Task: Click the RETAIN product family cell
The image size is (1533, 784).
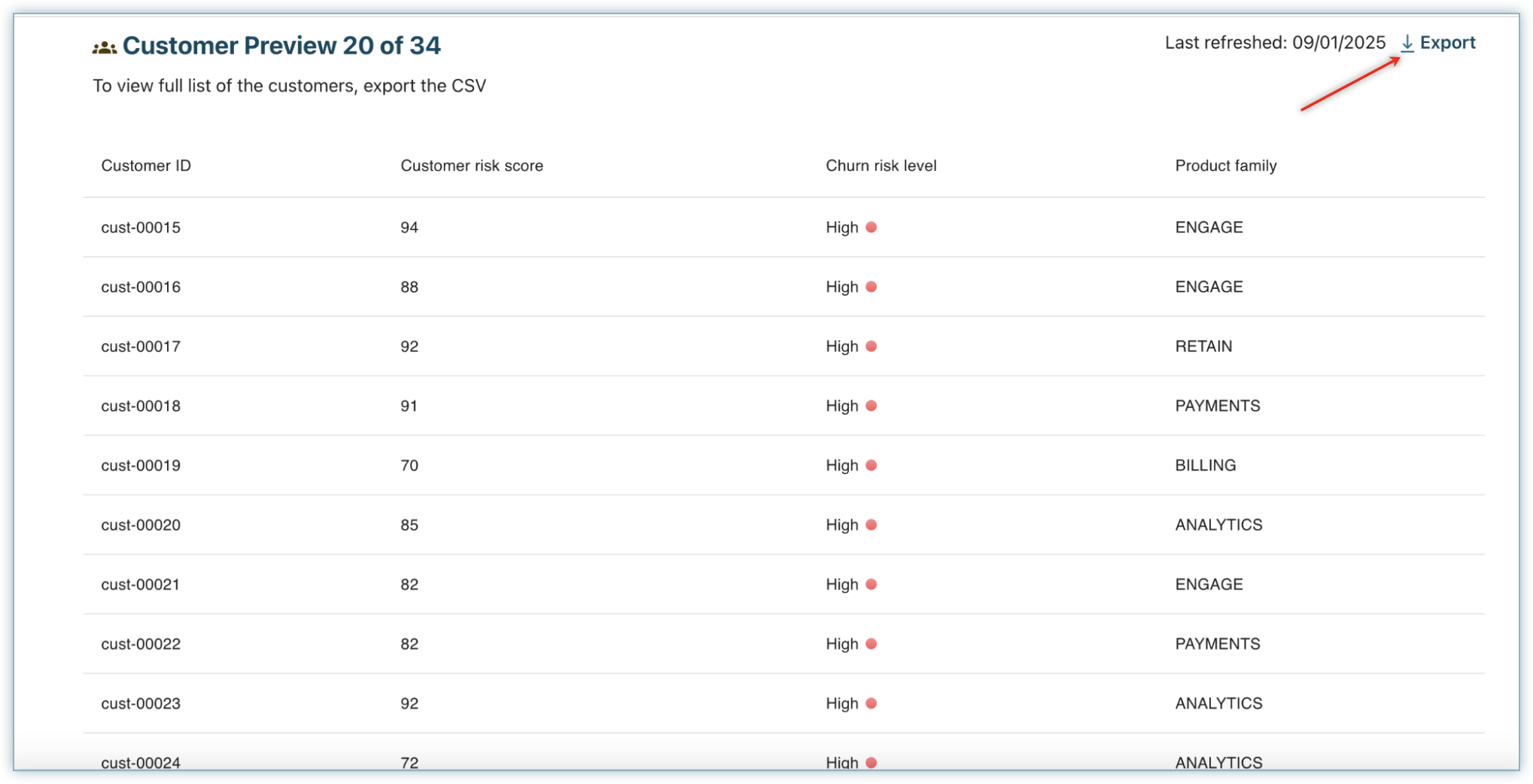Action: click(1203, 346)
